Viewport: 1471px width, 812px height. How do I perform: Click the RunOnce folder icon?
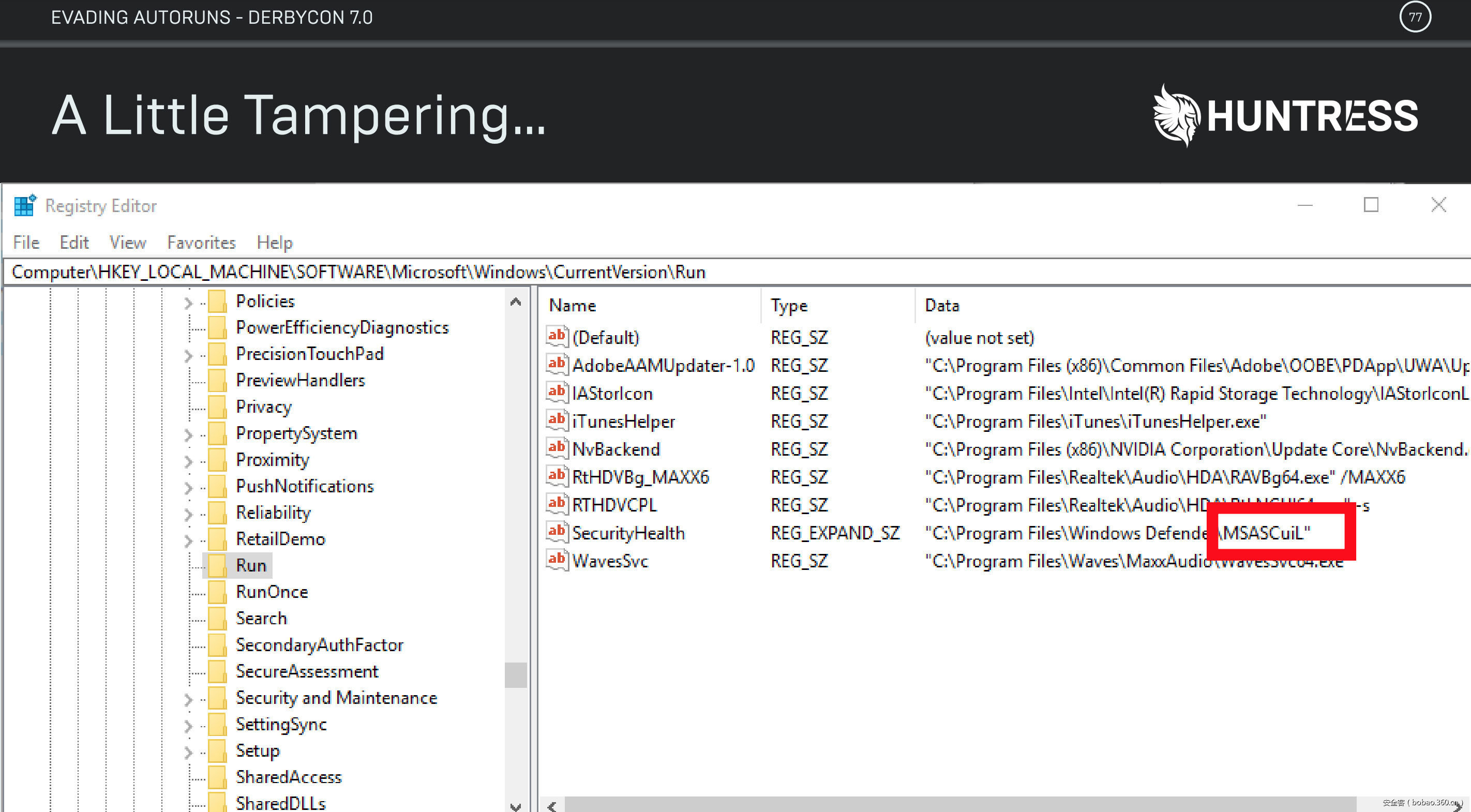[218, 592]
